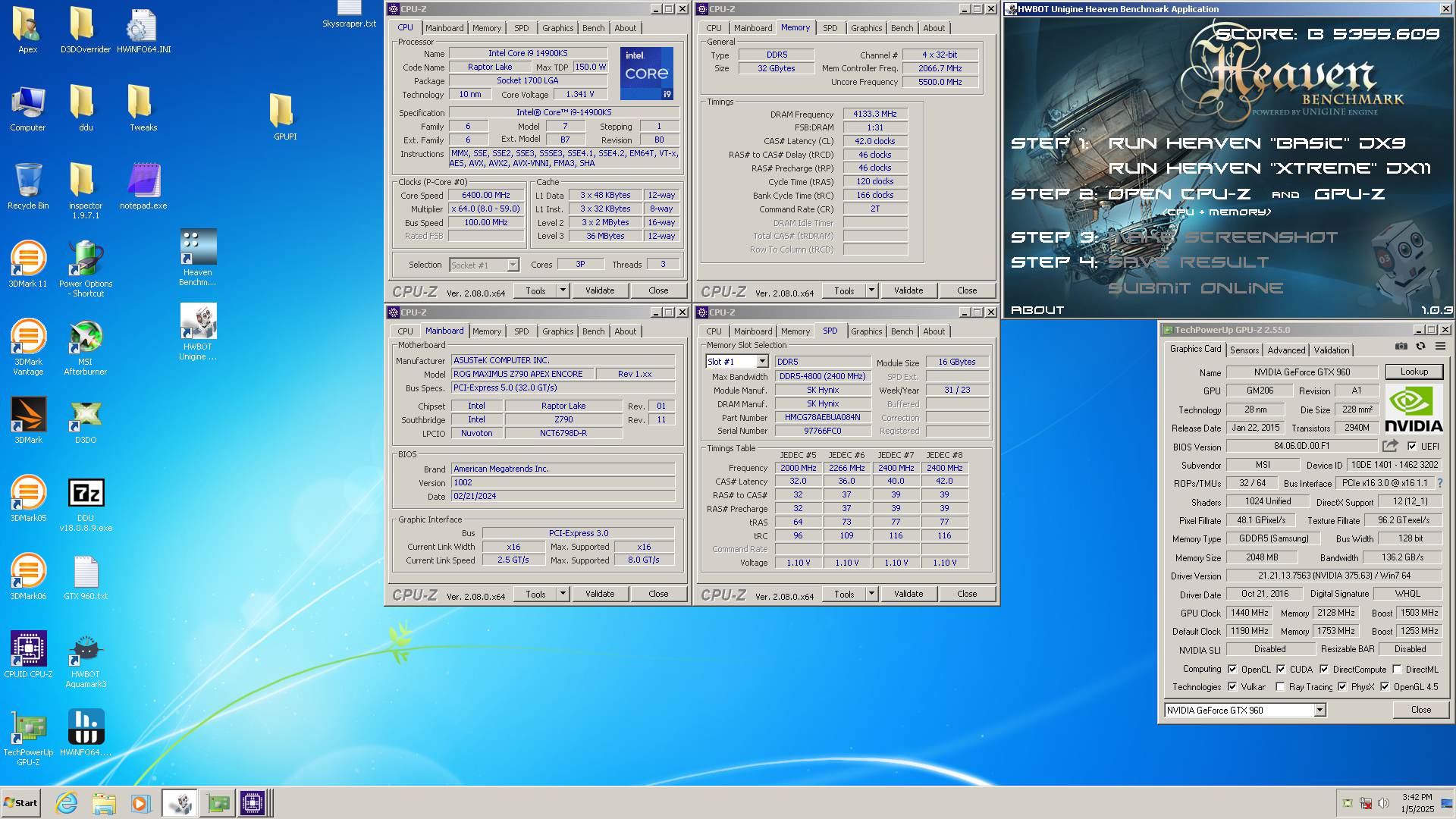Open the Recycle Bin
The width and height of the screenshot is (1456, 819).
coord(28,186)
